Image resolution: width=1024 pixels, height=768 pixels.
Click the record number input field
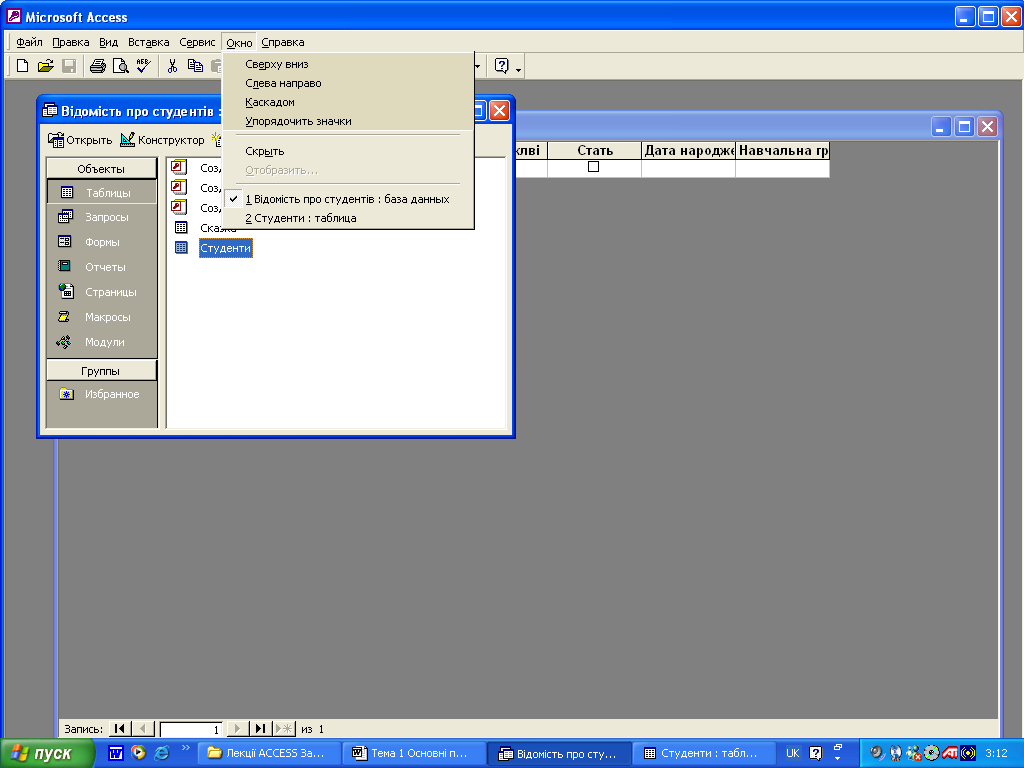coord(191,729)
